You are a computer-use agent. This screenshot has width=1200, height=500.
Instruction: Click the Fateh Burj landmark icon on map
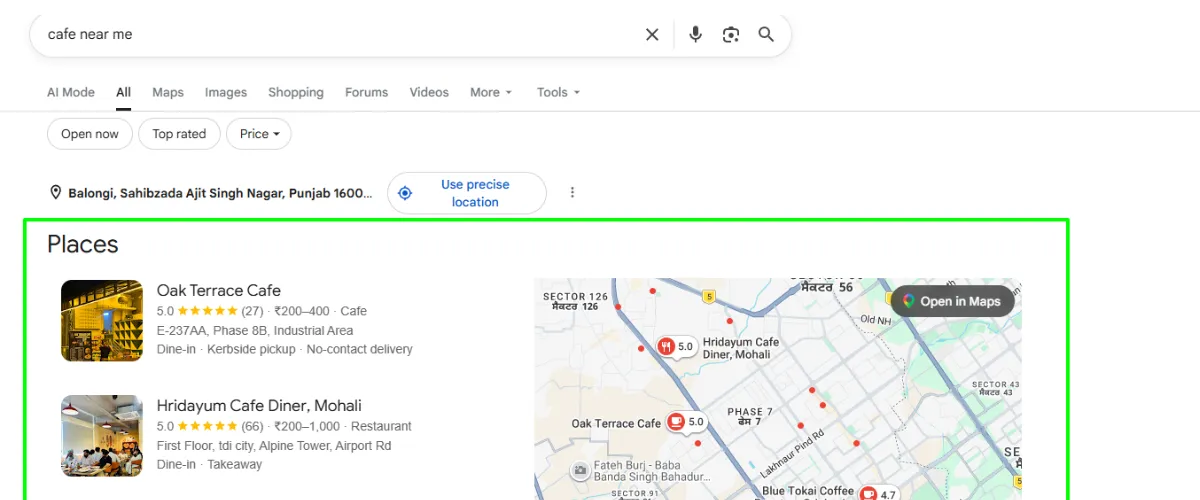pyautogui.click(x=580, y=469)
